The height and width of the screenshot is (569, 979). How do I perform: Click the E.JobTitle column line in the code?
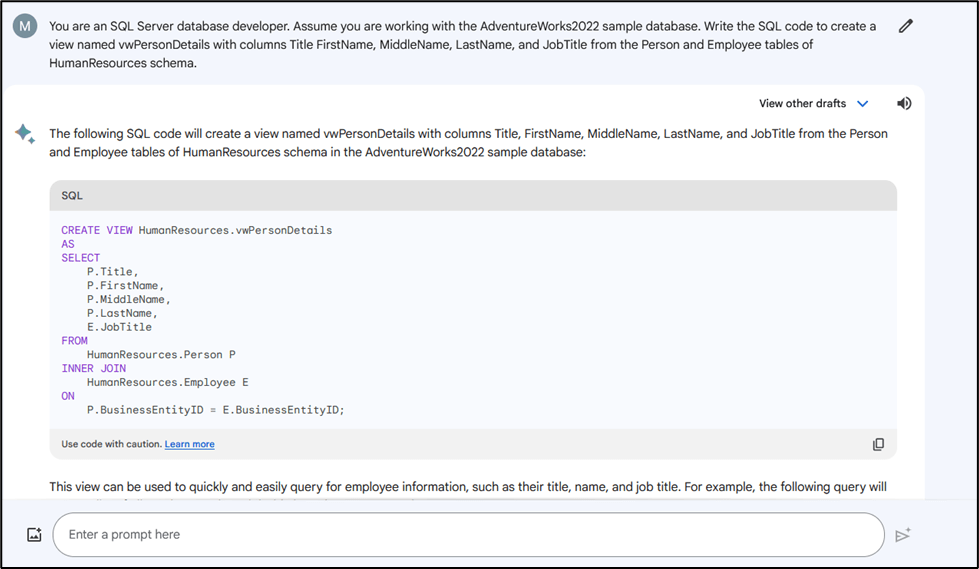pos(119,327)
